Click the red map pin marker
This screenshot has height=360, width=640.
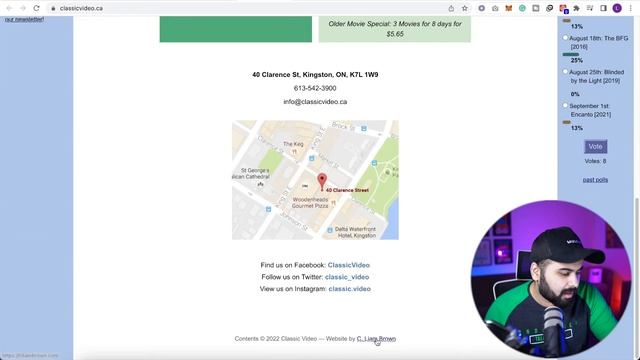(322, 181)
